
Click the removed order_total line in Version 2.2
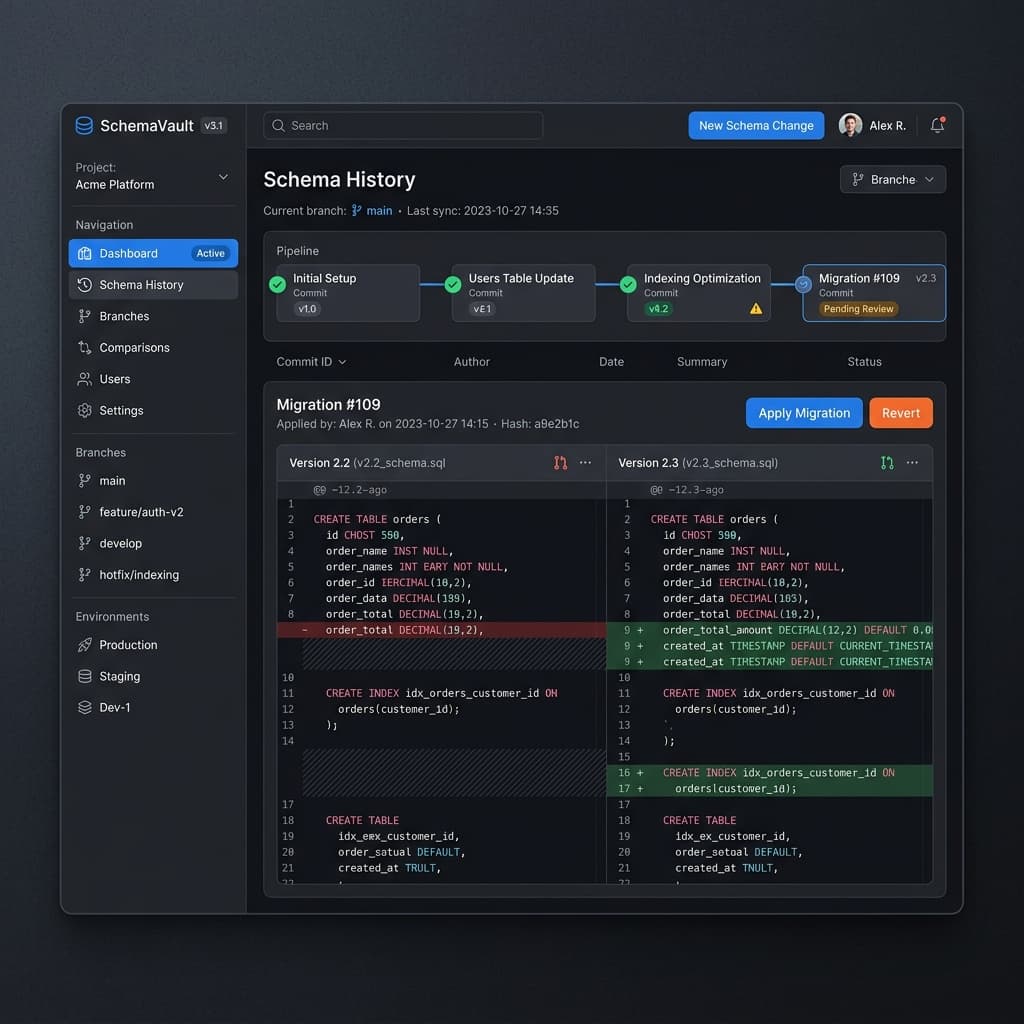click(x=441, y=630)
